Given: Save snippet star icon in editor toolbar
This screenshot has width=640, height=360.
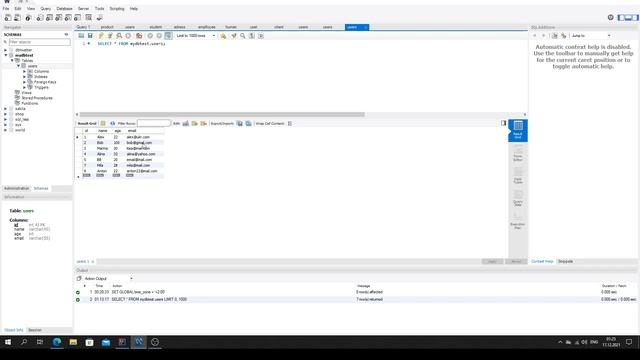Looking at the screenshot, I should 223,36.
